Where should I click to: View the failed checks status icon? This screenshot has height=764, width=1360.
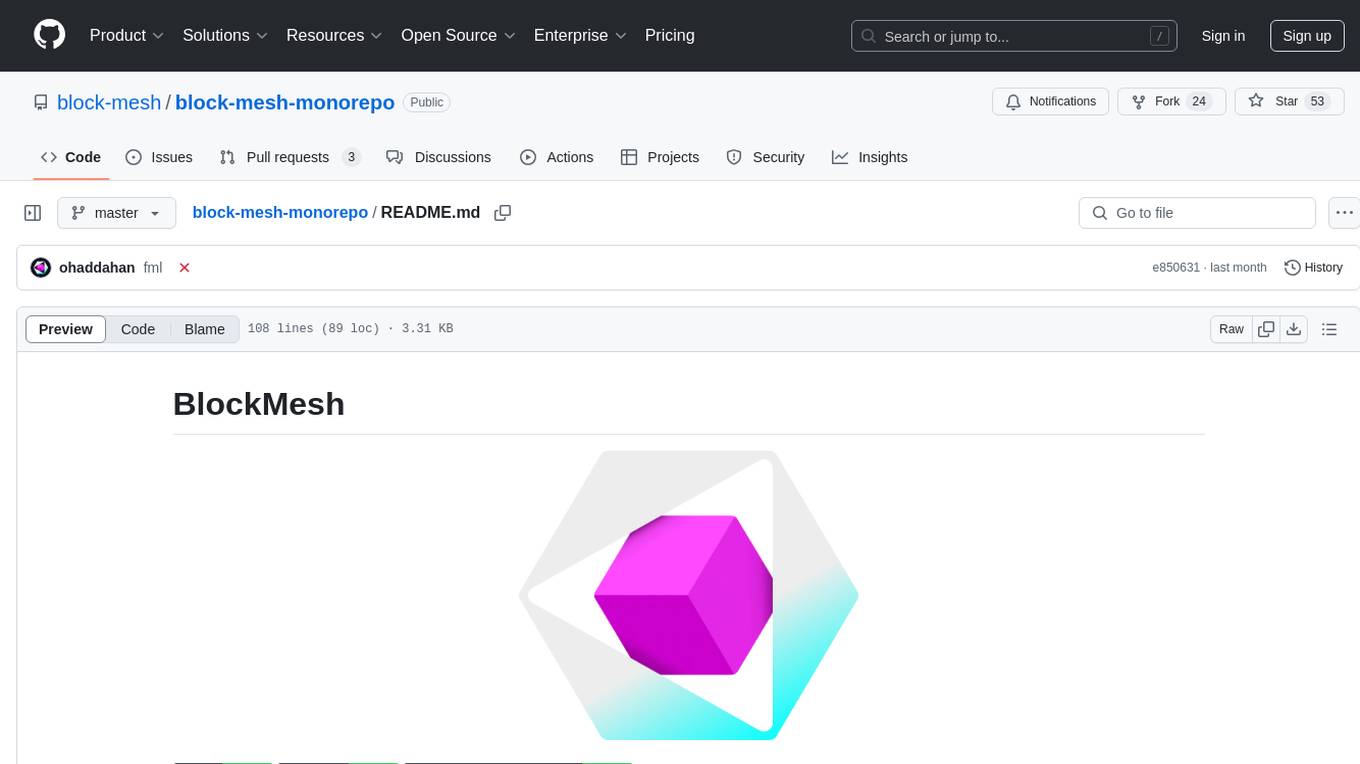pyautogui.click(x=184, y=268)
